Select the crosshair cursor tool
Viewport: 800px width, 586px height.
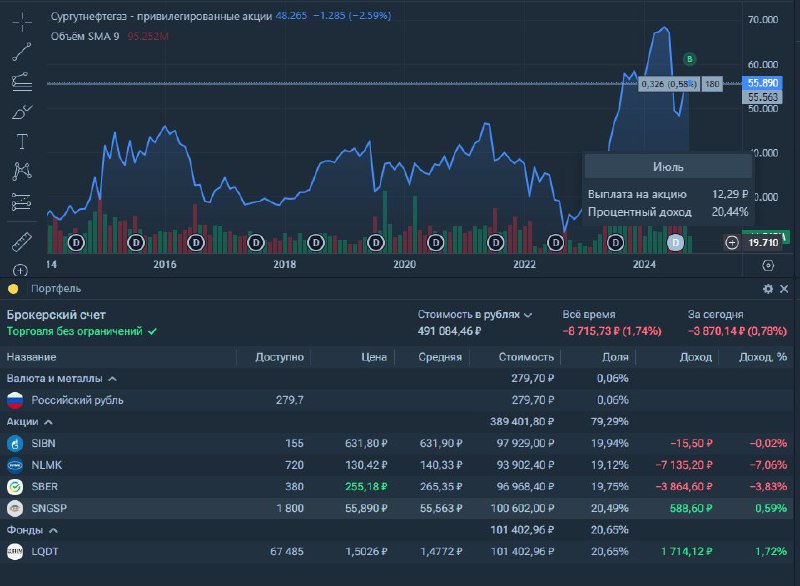22,21
